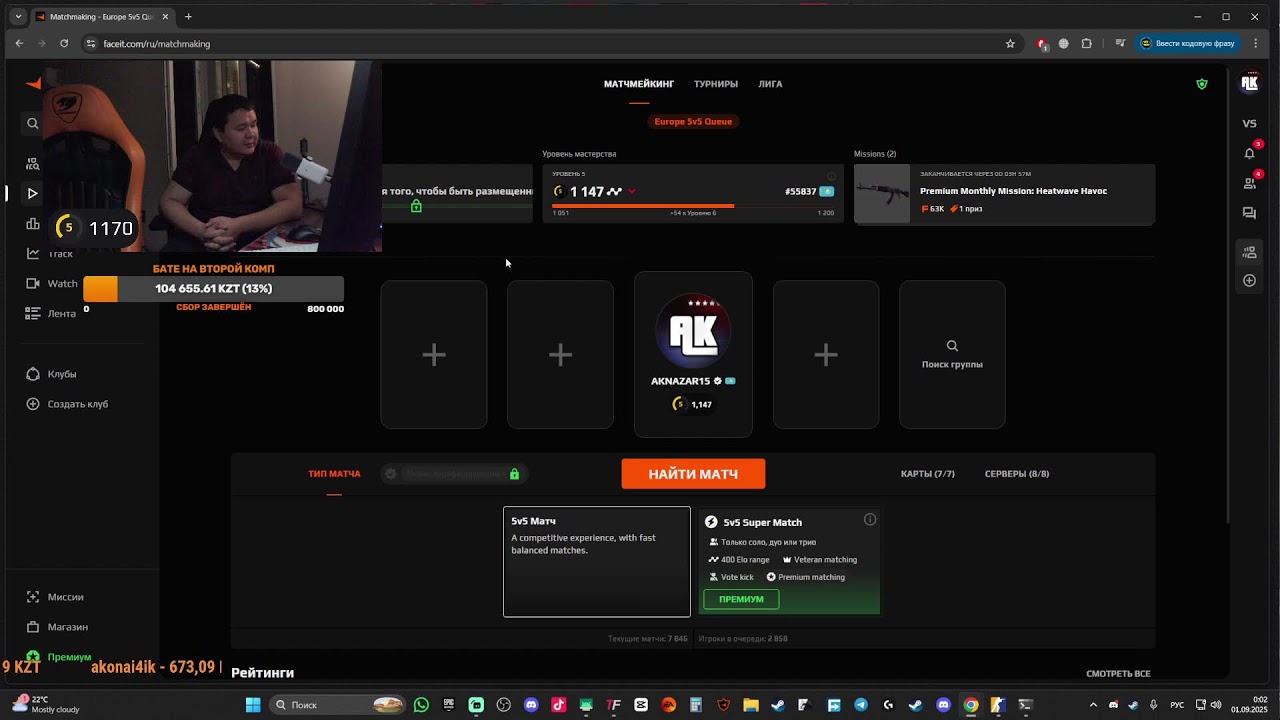Open СЕРВЕРЫ (8/8) server selection
The width and height of the screenshot is (1280, 720).
coord(1017,474)
